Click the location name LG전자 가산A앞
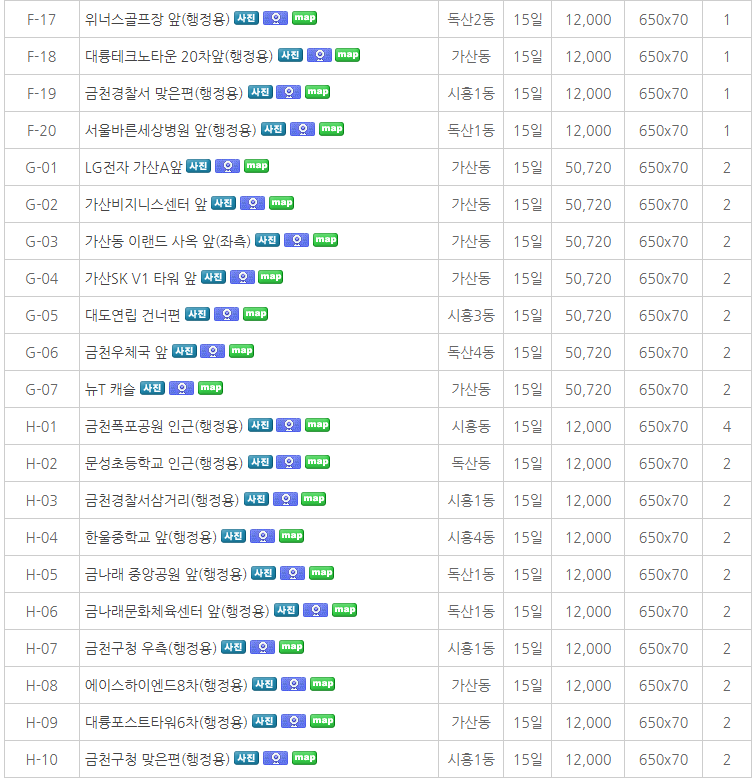 pos(133,168)
